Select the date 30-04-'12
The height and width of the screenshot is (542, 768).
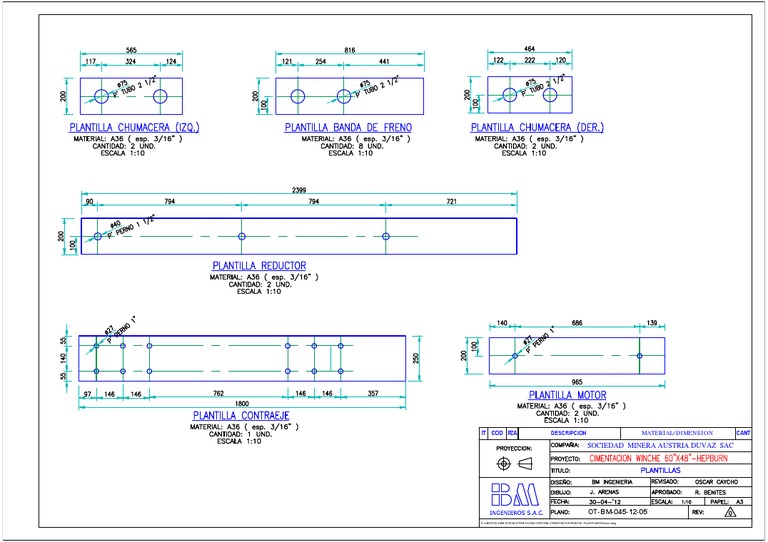(604, 502)
